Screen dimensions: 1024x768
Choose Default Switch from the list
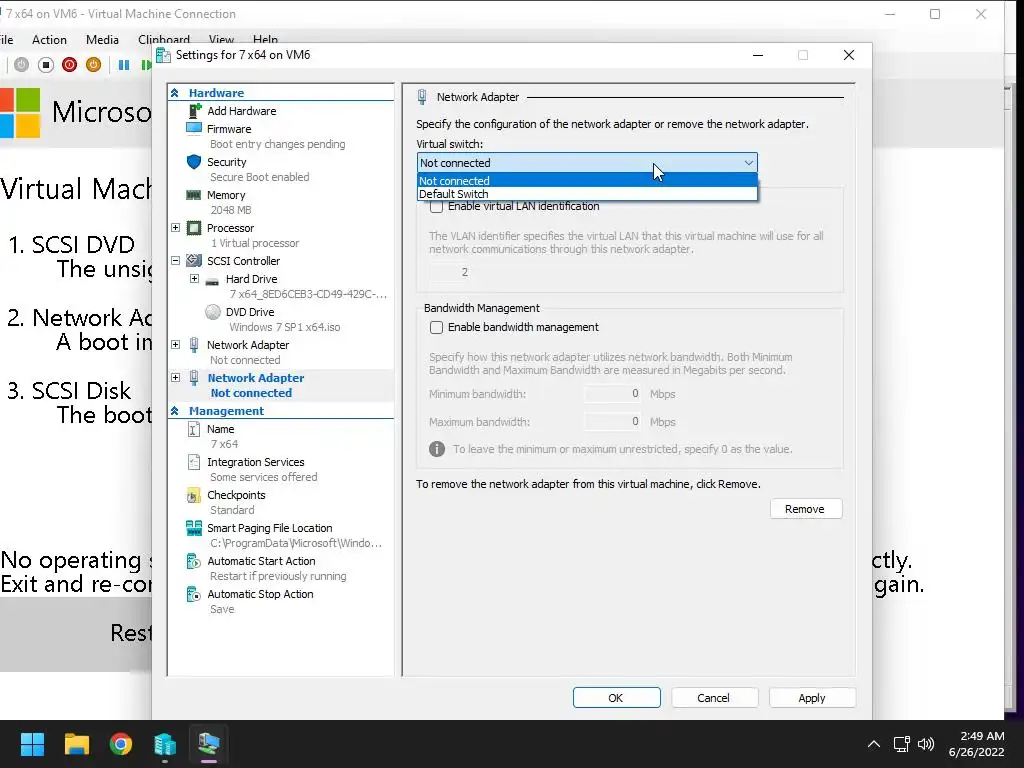point(587,194)
